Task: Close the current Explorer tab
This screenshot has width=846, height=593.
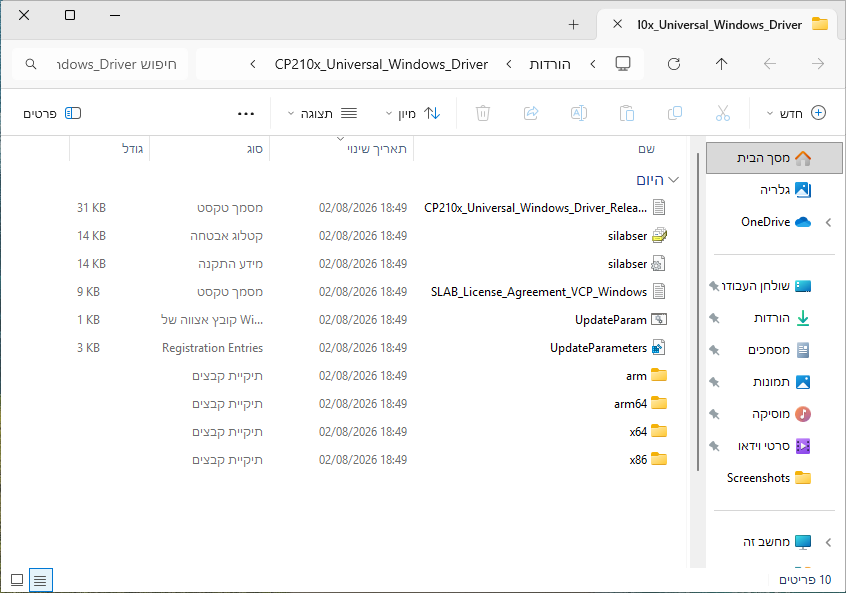Action: [618, 24]
